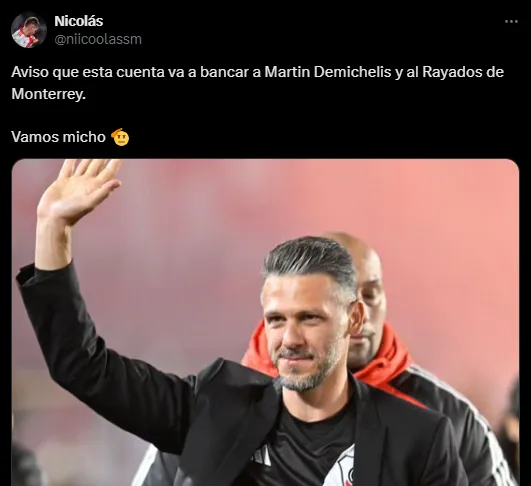Click the words Martin Demichelis in tweet
This screenshot has width=531, height=486.
(x=327, y=72)
